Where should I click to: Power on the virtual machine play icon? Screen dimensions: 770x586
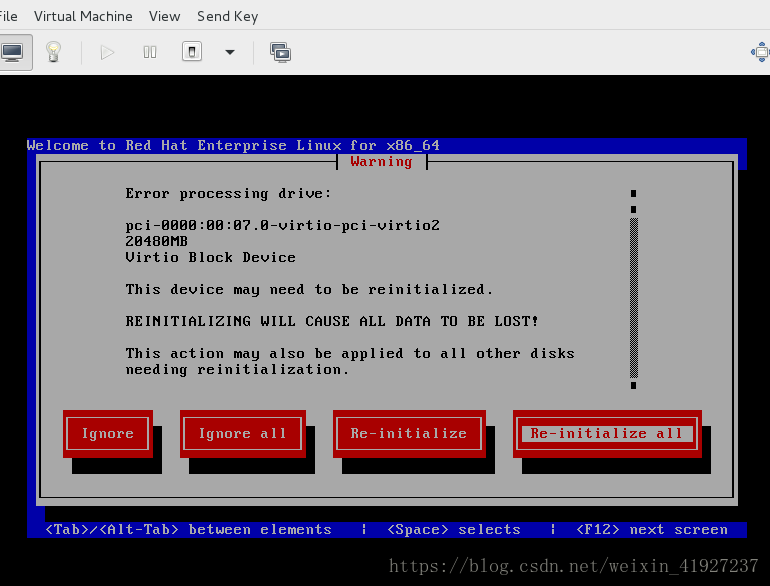tap(107, 52)
